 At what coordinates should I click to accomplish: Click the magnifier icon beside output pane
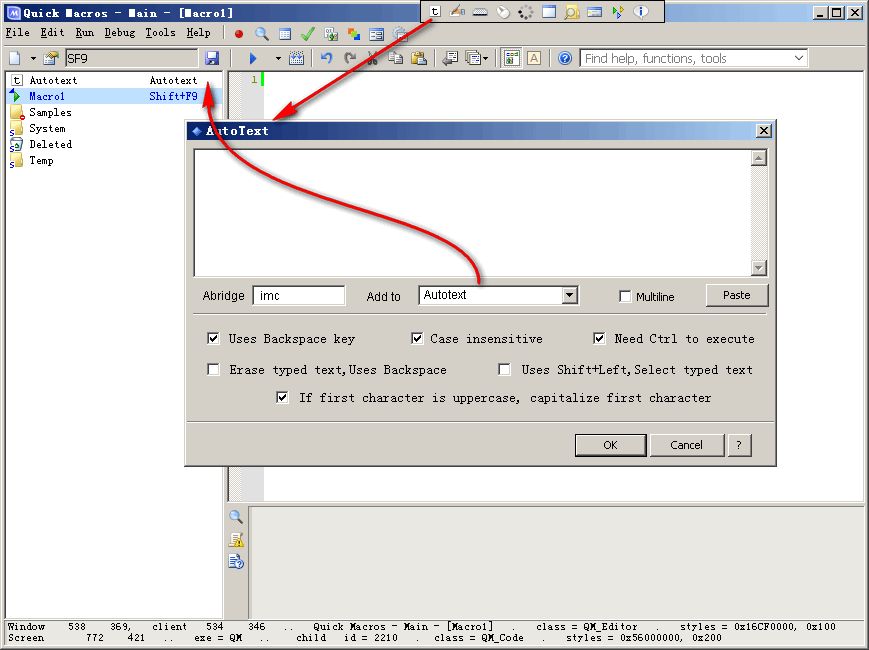pyautogui.click(x=236, y=517)
